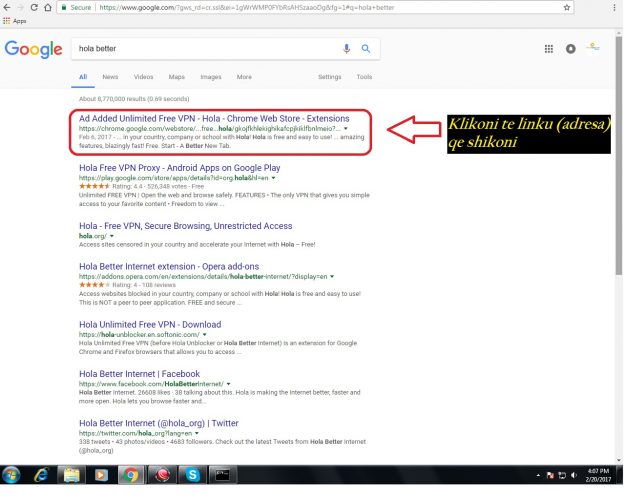Image resolution: width=625 pixels, height=500 pixels.
Task: Open Google notifications bell icon
Action: pos(571,49)
